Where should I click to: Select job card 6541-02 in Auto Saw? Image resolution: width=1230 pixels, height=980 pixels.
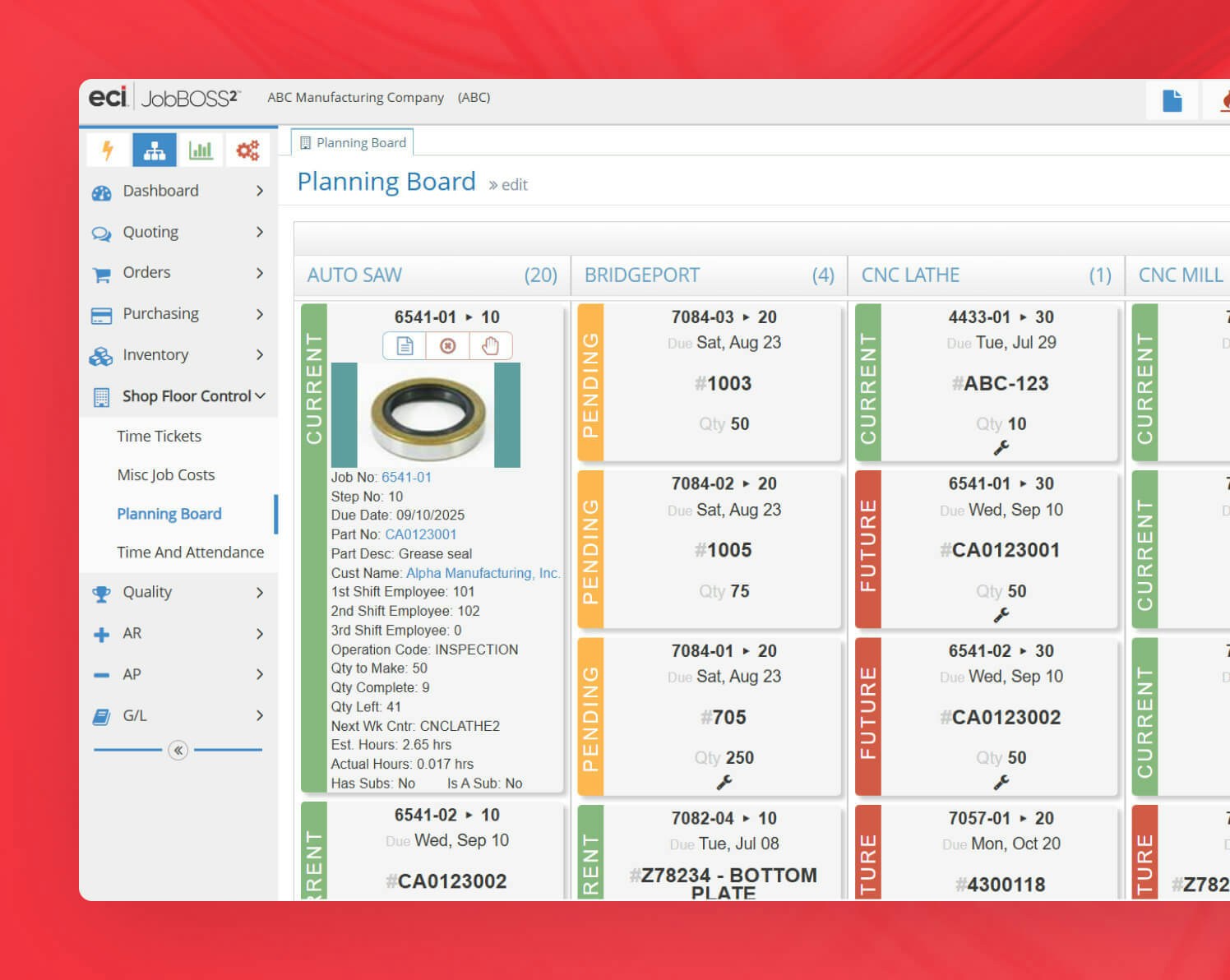432,852
